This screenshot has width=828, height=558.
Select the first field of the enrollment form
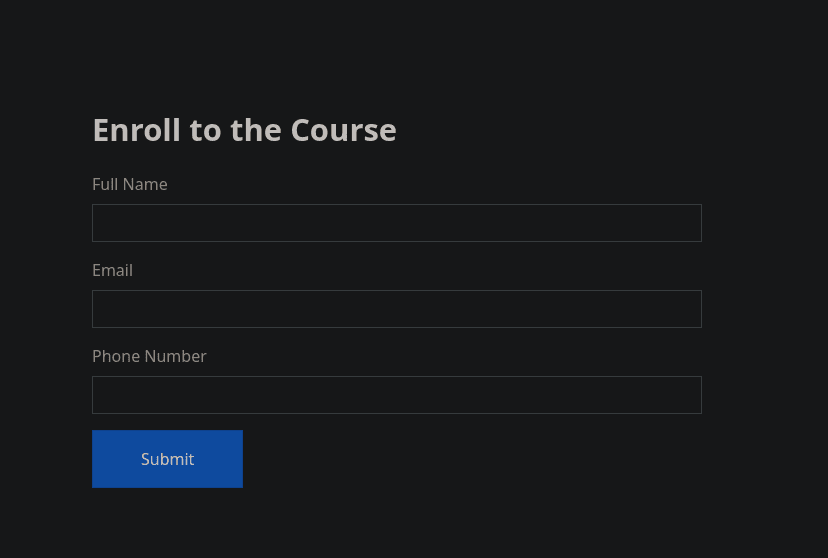[396, 223]
